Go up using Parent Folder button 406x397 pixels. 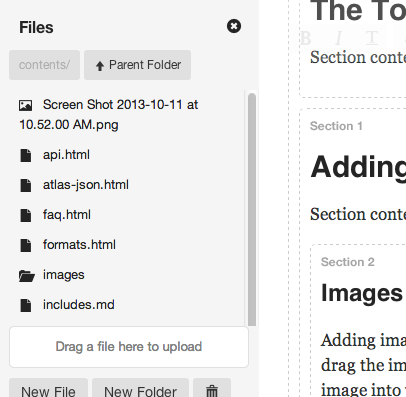tap(137, 65)
